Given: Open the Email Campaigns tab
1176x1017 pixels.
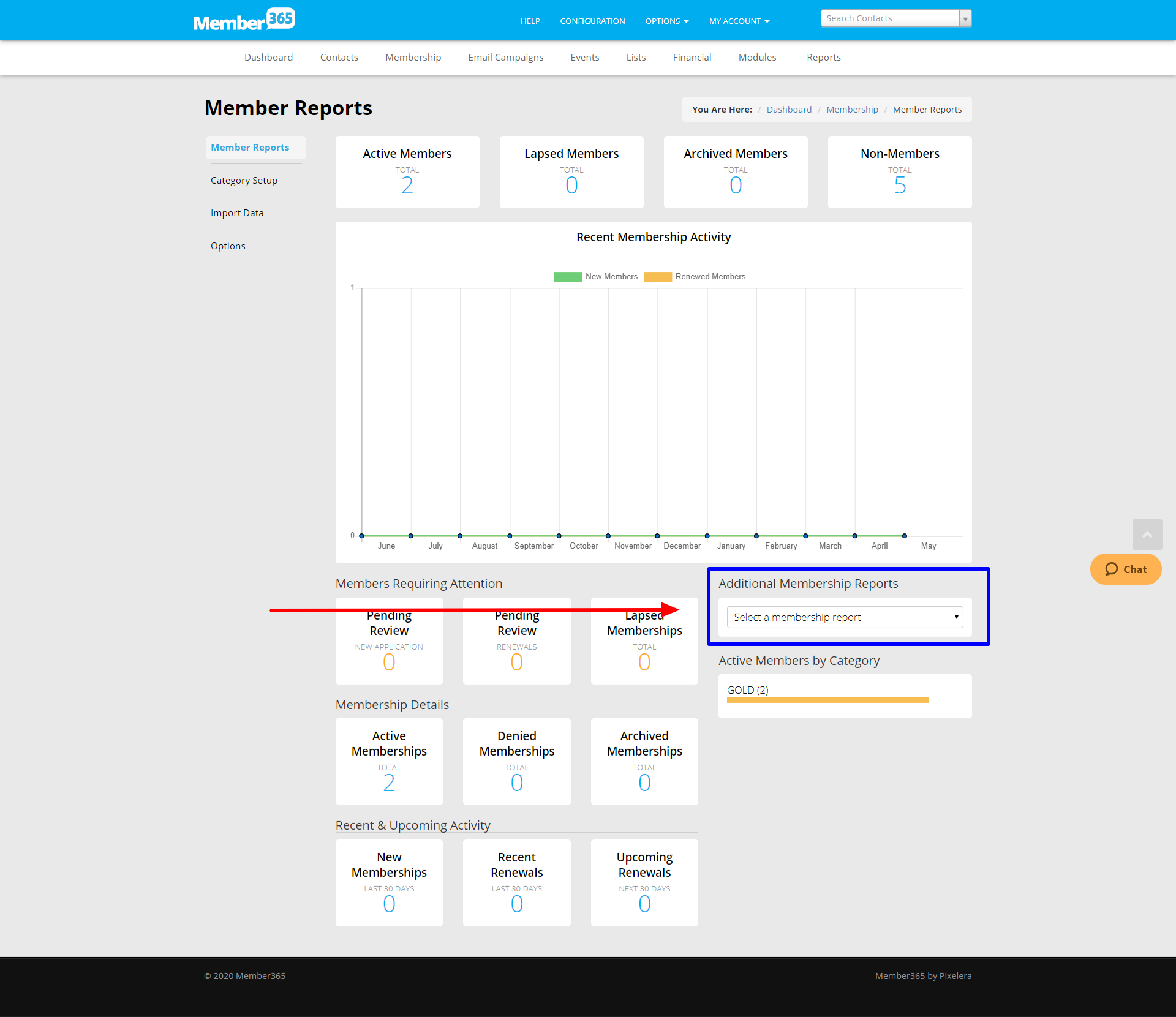Looking at the screenshot, I should tap(505, 58).
